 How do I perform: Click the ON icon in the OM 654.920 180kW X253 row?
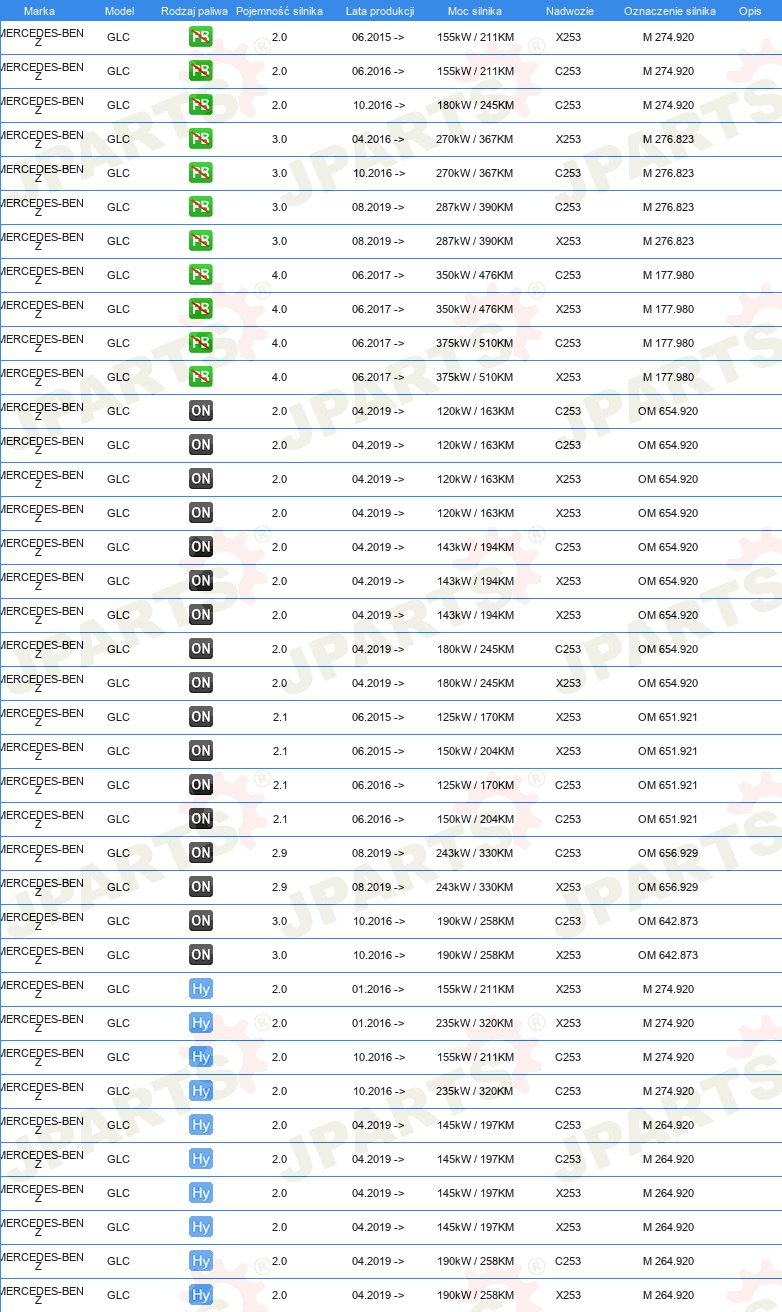coord(201,684)
